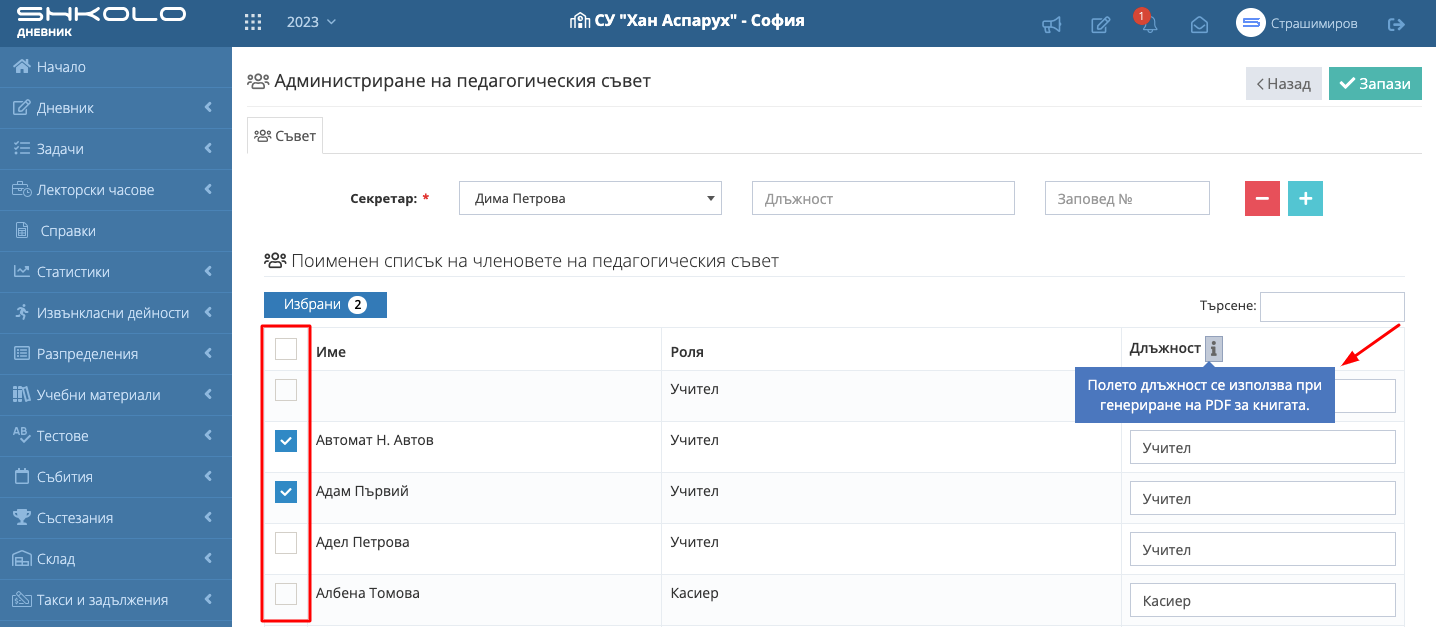Screen dimensions: 1436x627
Task: Open the notifications bell icon
Action: click(1149, 25)
